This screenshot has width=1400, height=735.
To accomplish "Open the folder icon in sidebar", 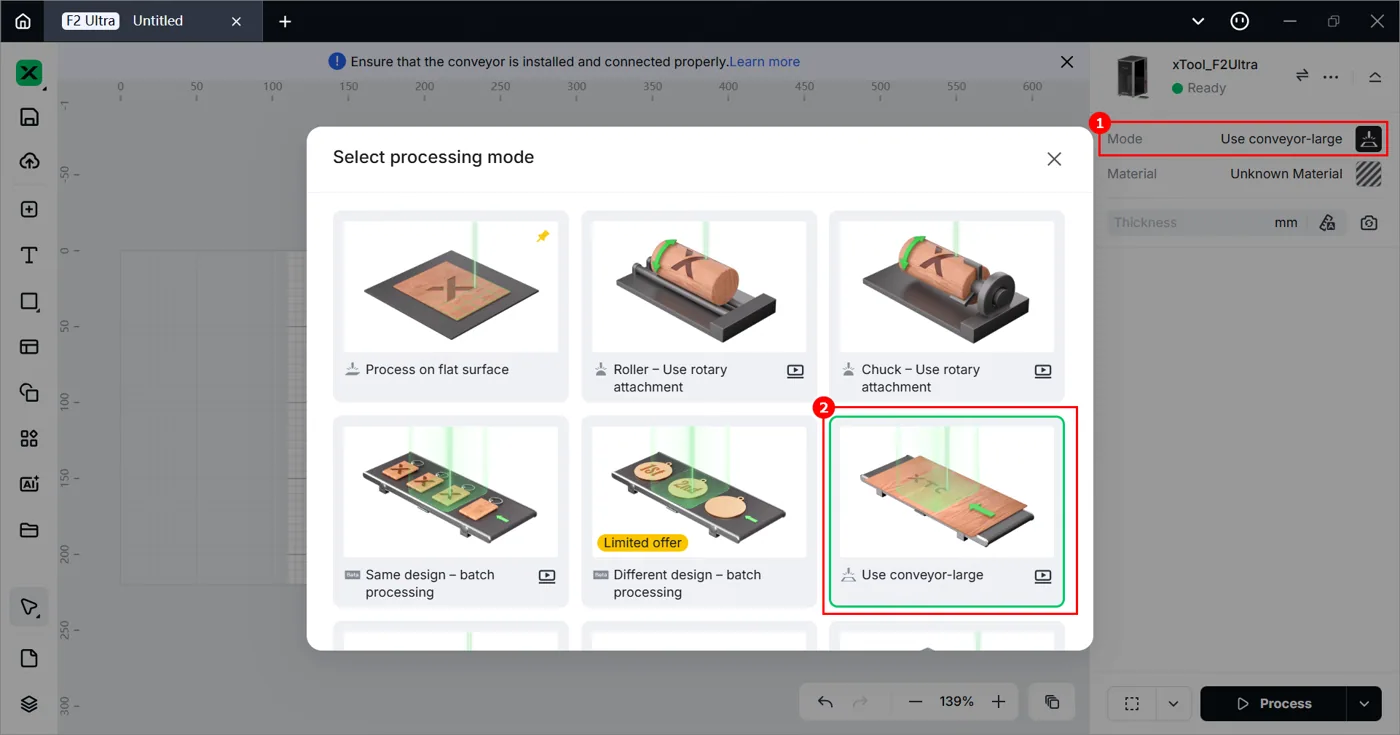I will pos(29,530).
